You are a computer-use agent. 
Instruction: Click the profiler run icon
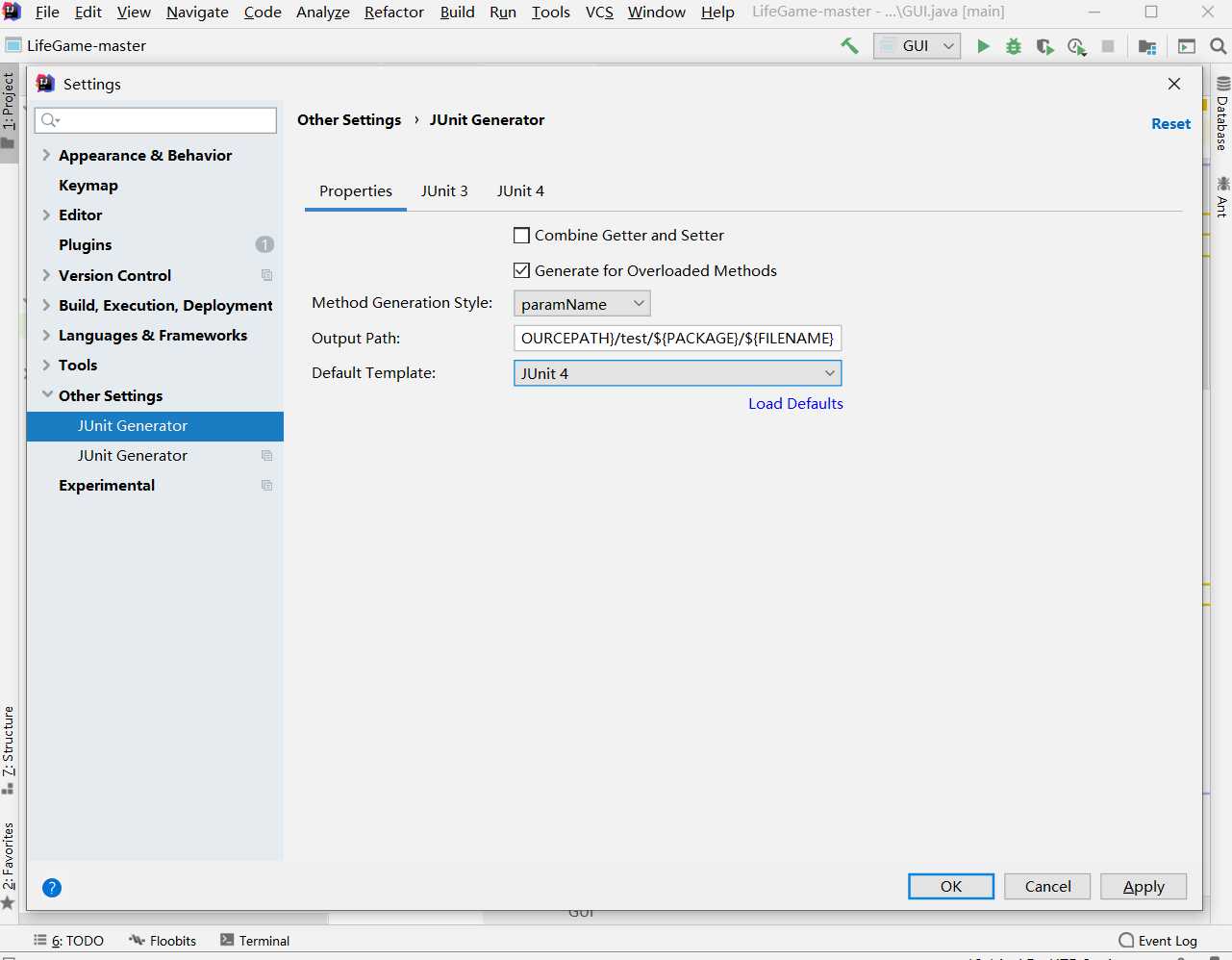[x=1076, y=46]
